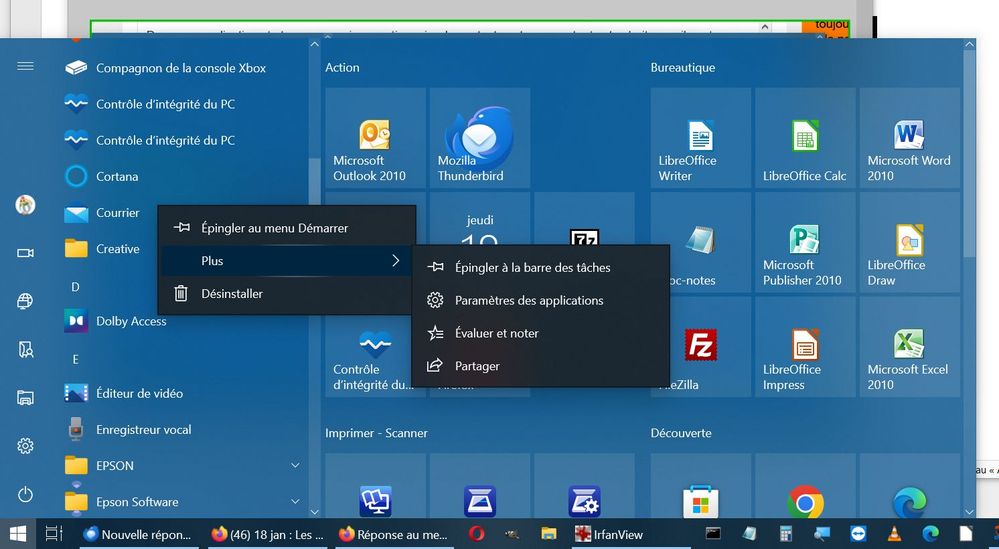Expand the EPSON folder chevron
Viewport: 999px width, 549px height.
tap(295, 465)
